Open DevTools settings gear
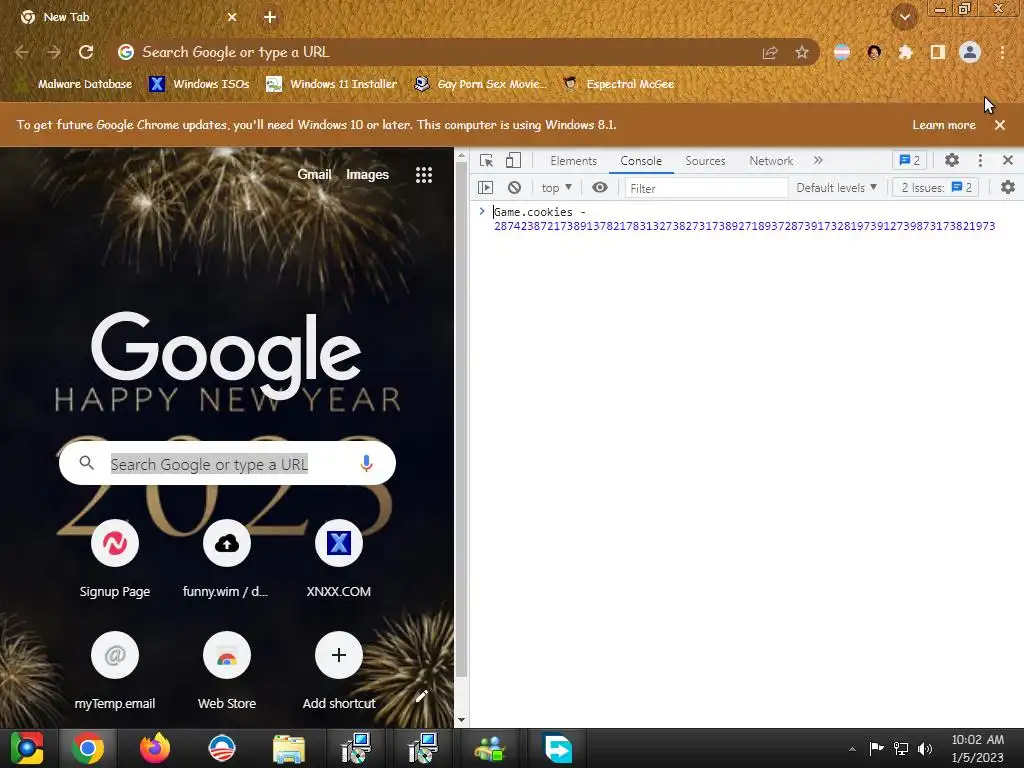1024x768 pixels. point(952,161)
